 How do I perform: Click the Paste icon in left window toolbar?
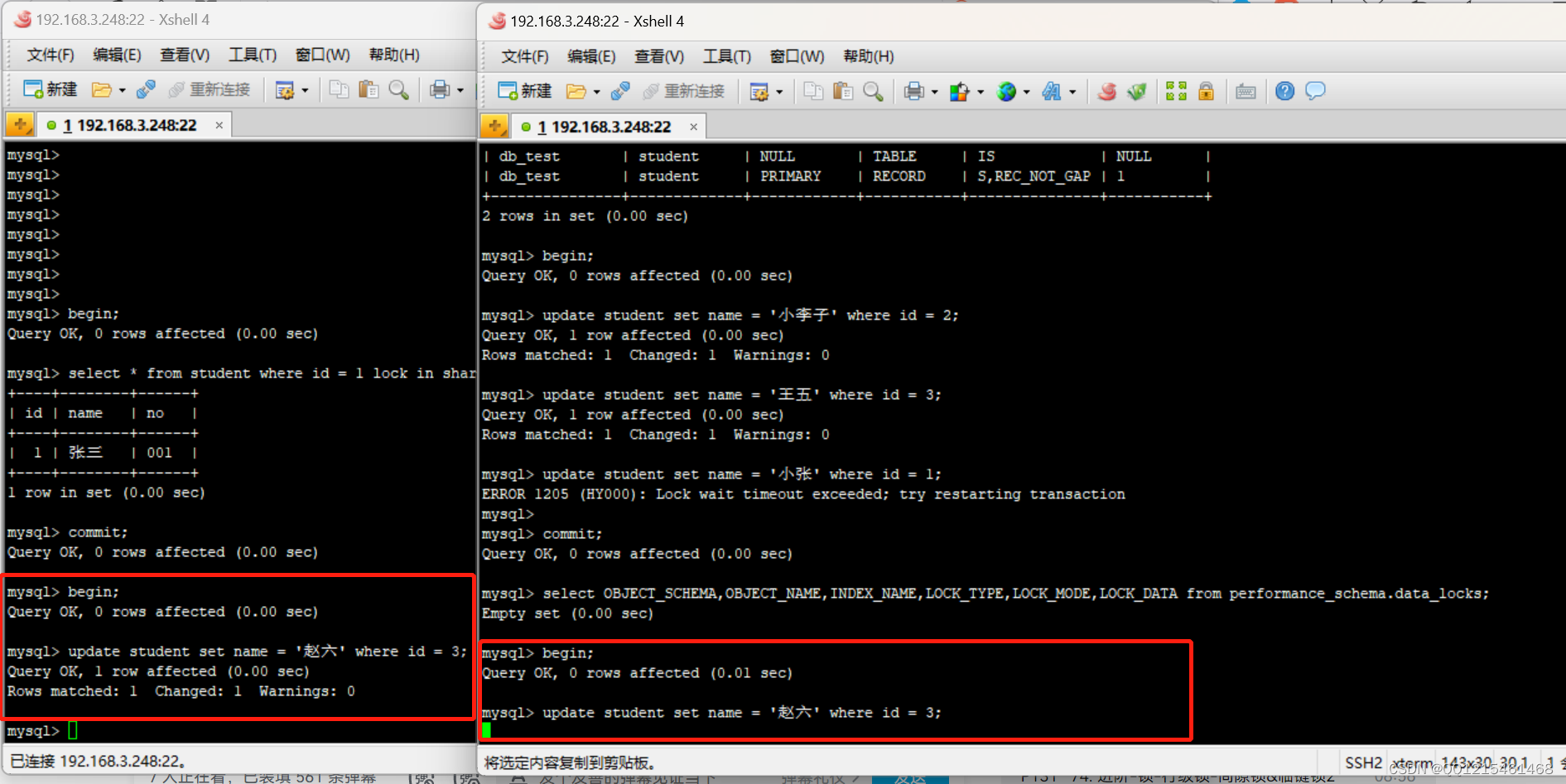pos(369,89)
